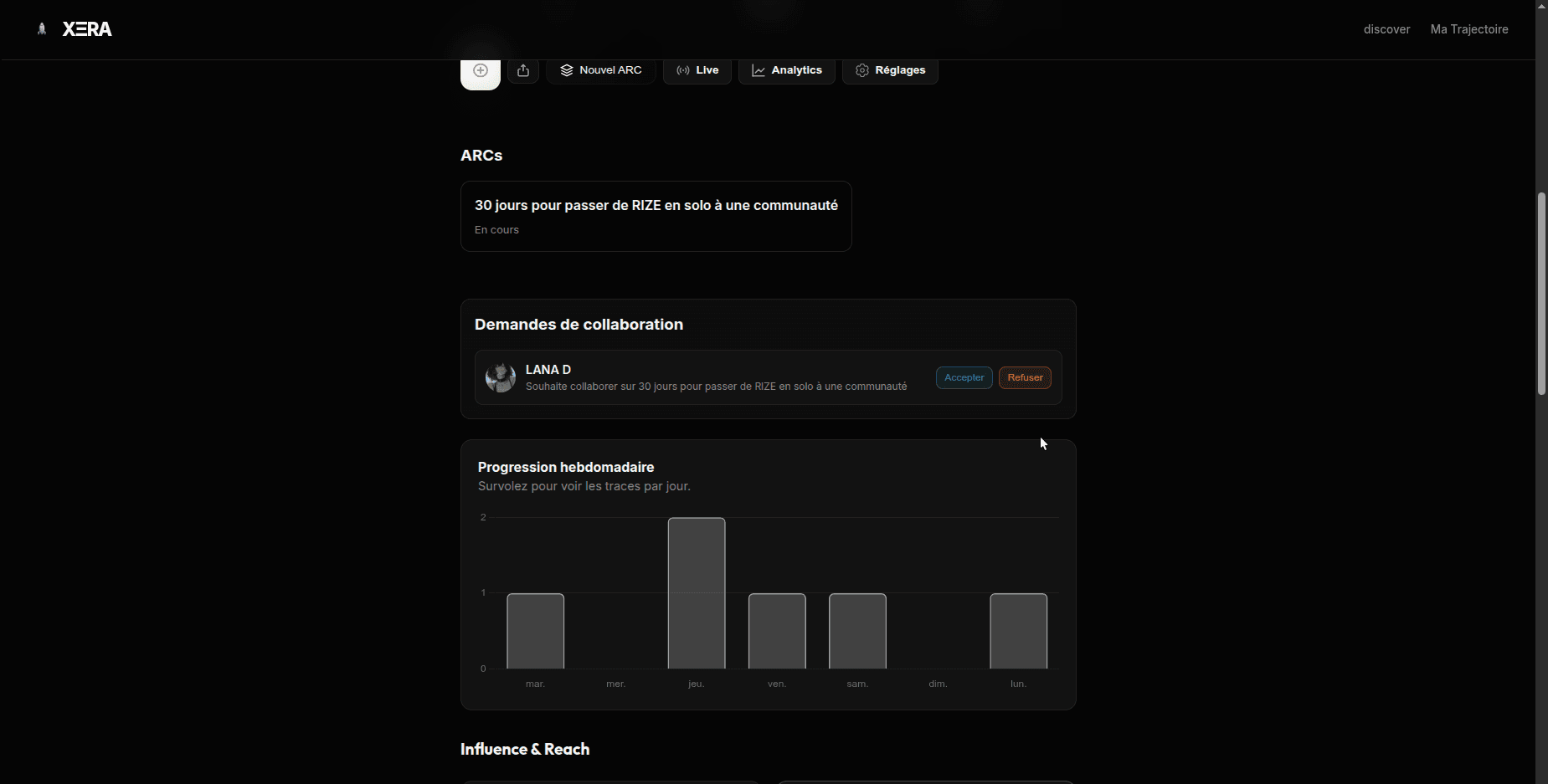This screenshot has width=1548, height=784.
Task: Click the 'En cours' status label
Action: 496,229
